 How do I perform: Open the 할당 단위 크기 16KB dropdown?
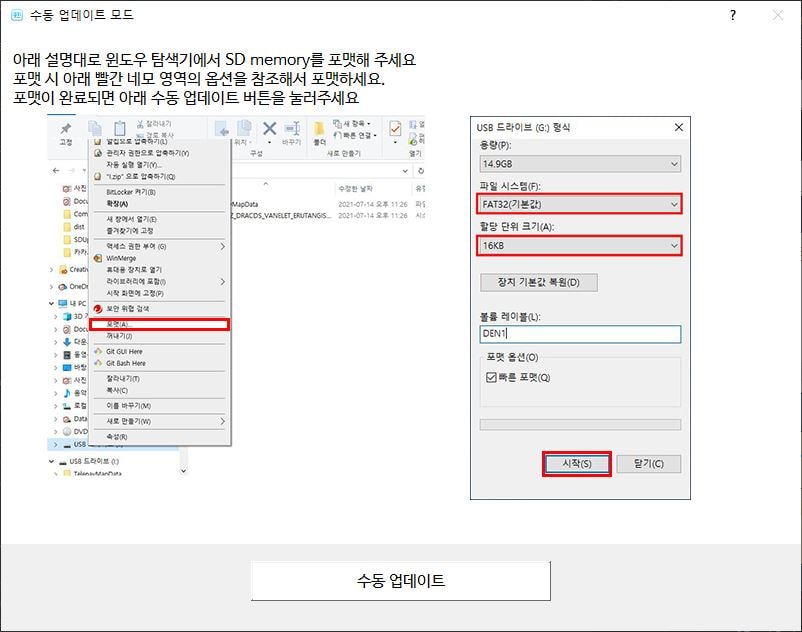pyautogui.click(x=580, y=245)
